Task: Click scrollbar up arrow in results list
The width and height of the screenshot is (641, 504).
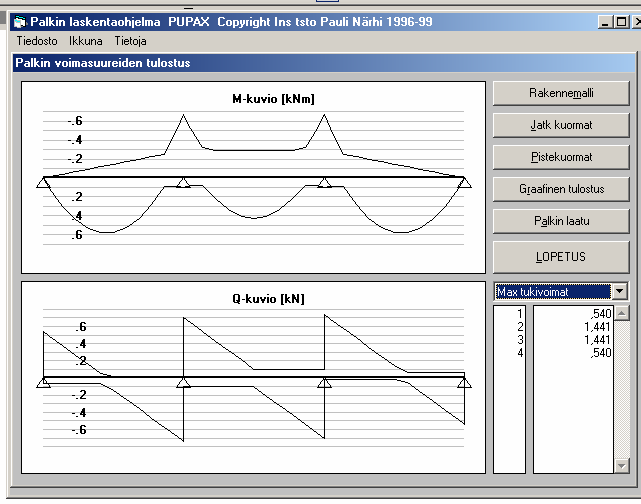Action: coord(621,314)
